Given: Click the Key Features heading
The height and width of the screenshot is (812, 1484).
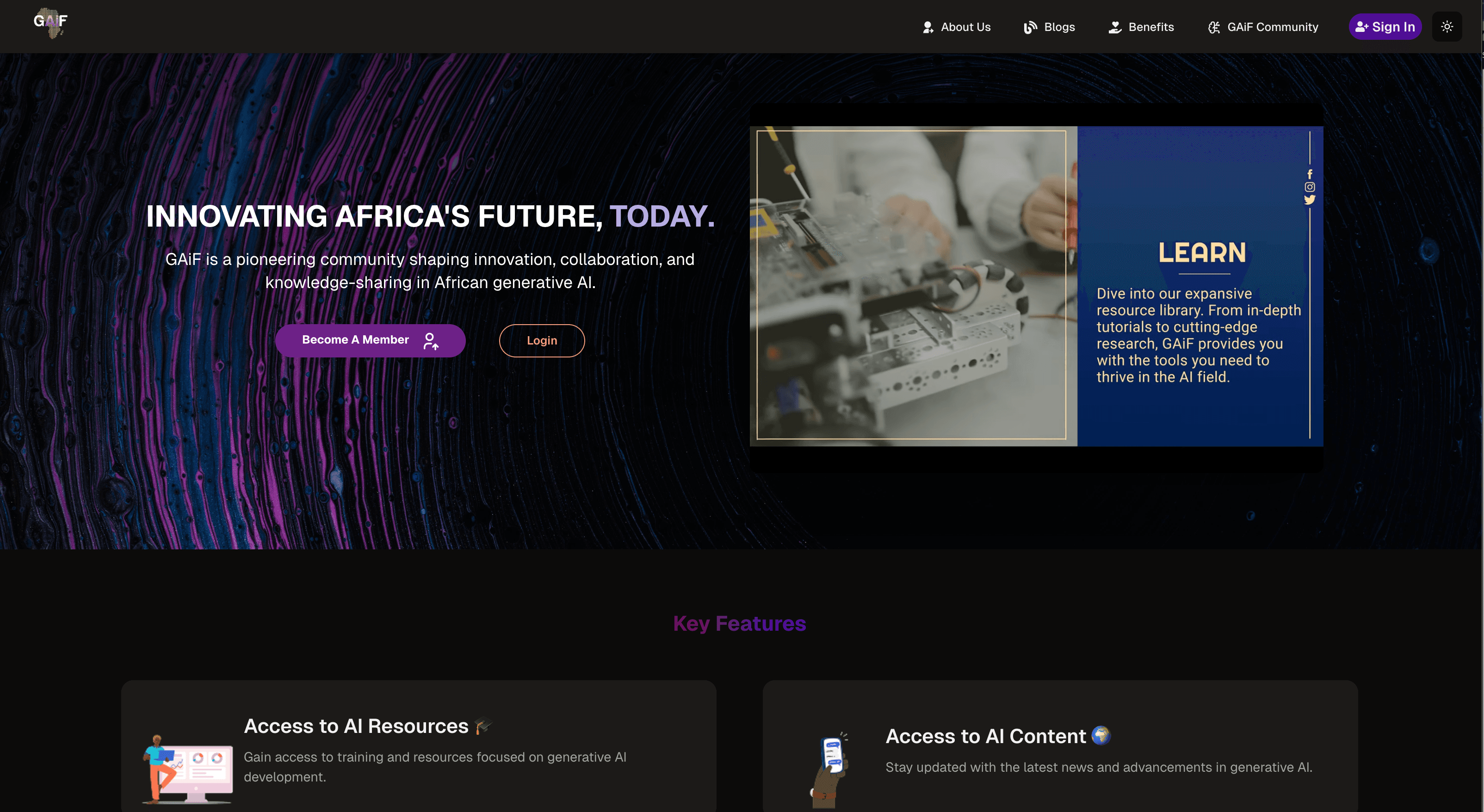Looking at the screenshot, I should tap(739, 624).
